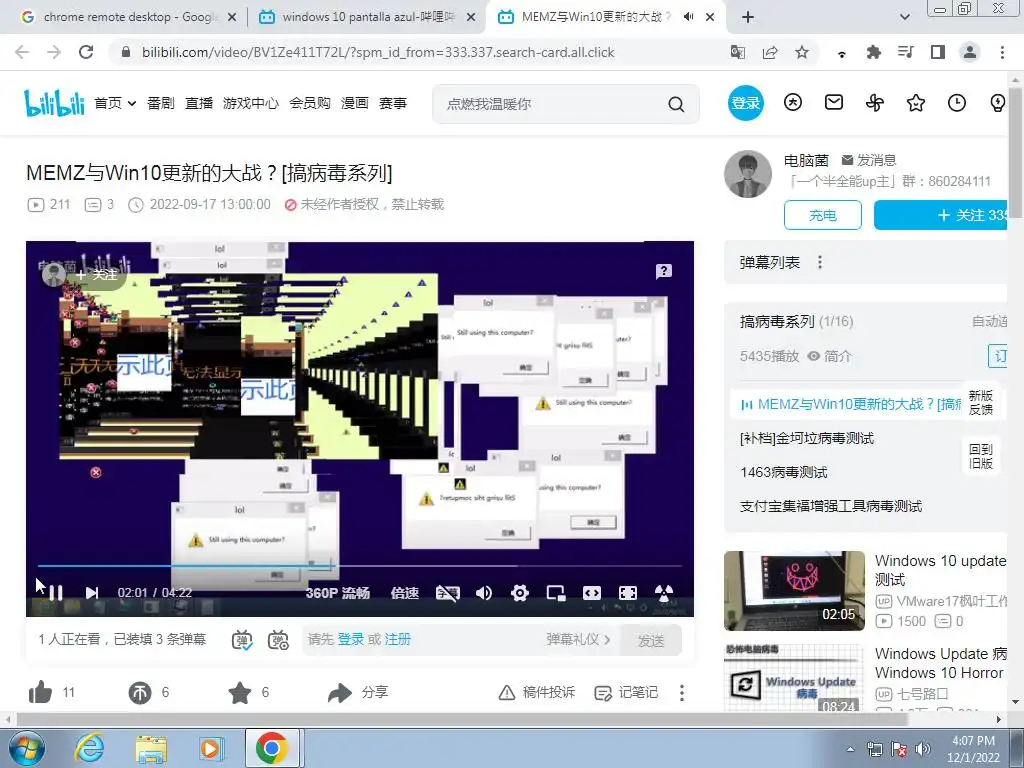
Task: Click the 充电 charge button
Action: click(823, 215)
